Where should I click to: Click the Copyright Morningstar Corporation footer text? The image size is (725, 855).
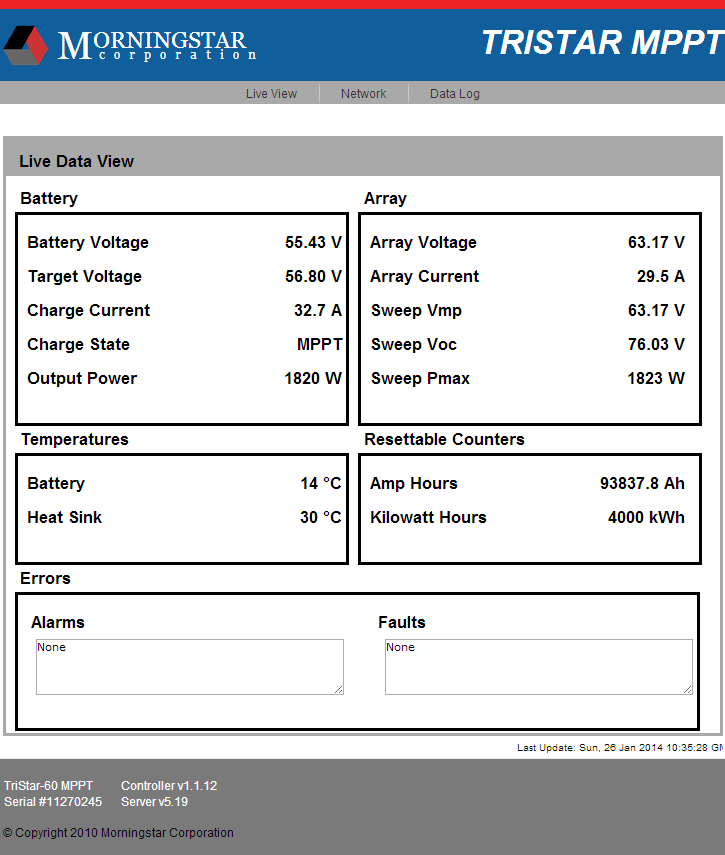118,833
